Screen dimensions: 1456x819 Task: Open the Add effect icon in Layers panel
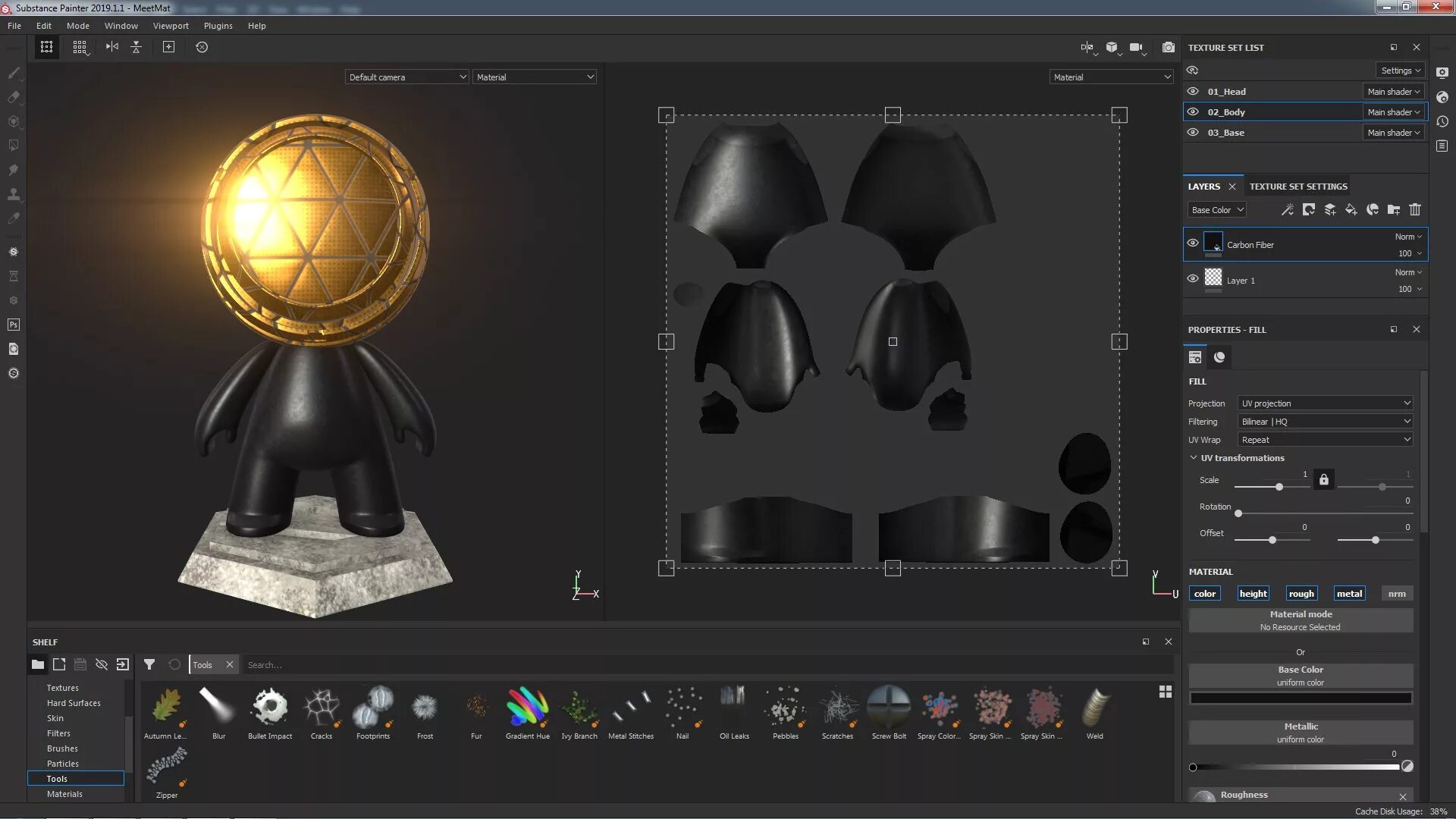1287,210
